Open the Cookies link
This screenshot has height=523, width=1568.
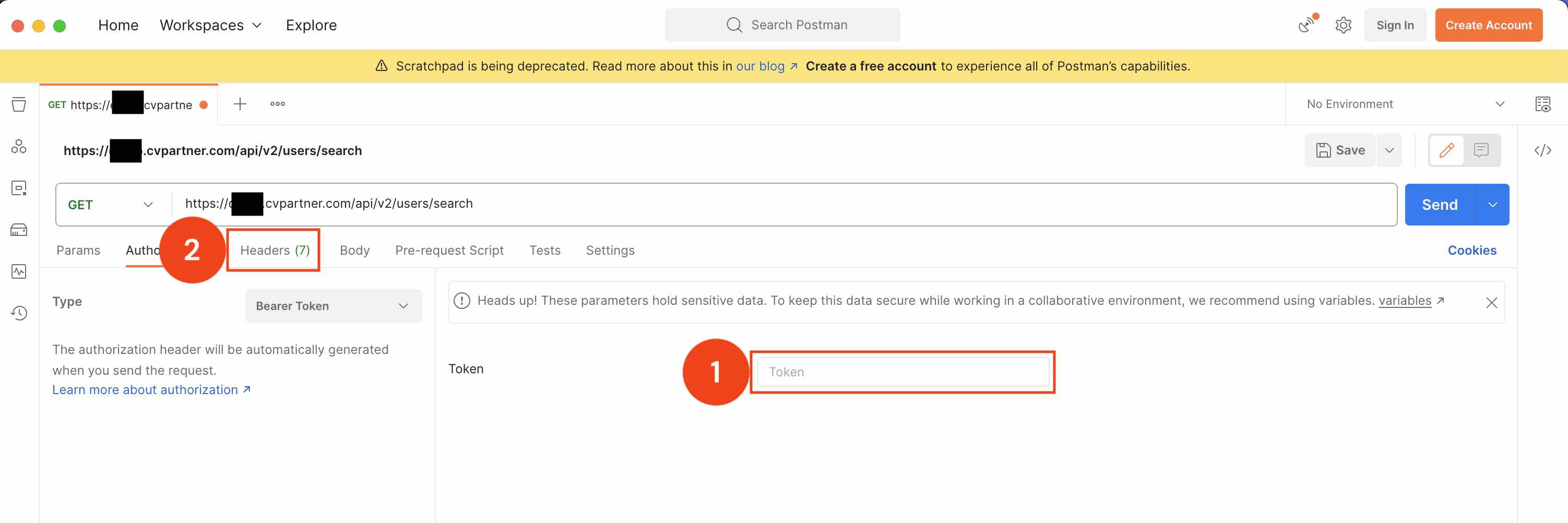[1471, 250]
